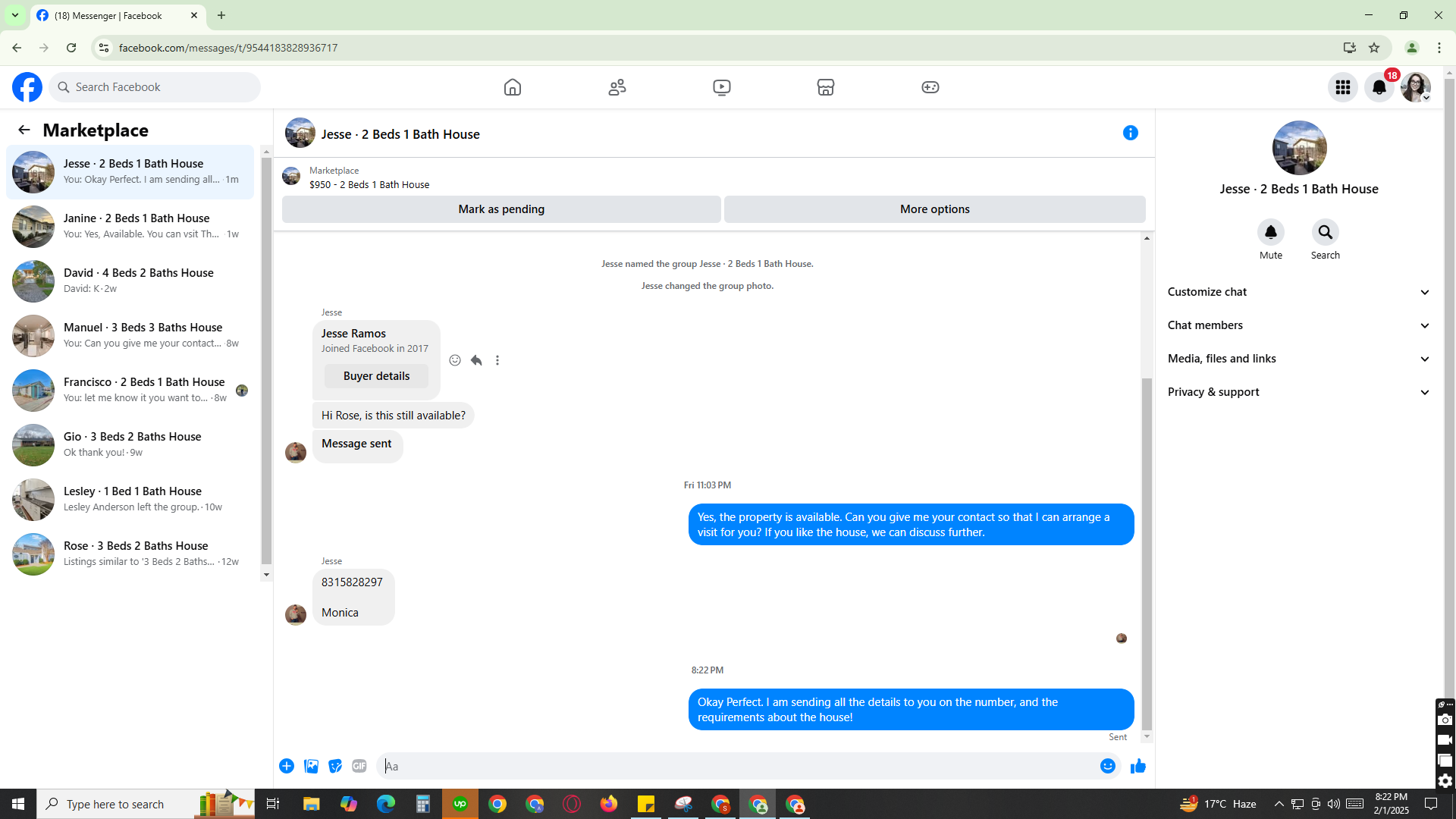The image size is (1456, 819).
Task: Send a thumbs-up like
Action: pos(1137,766)
